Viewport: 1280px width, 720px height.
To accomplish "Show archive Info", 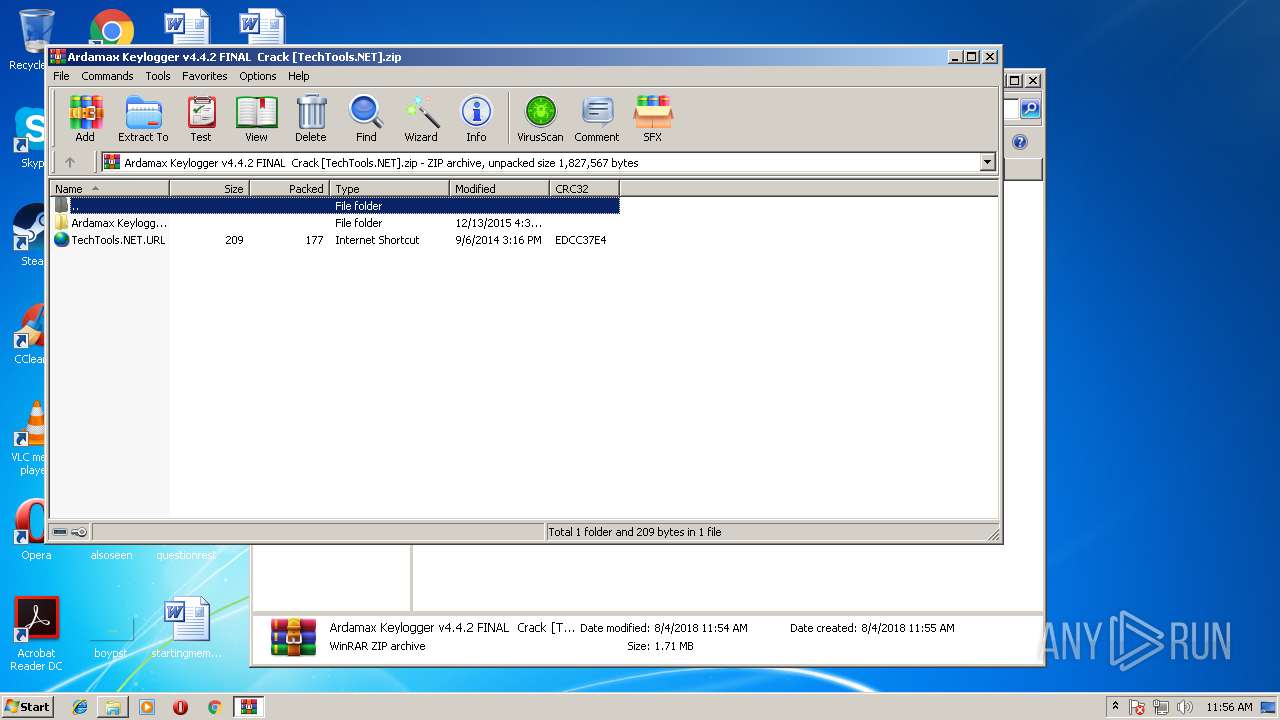I will [x=476, y=119].
